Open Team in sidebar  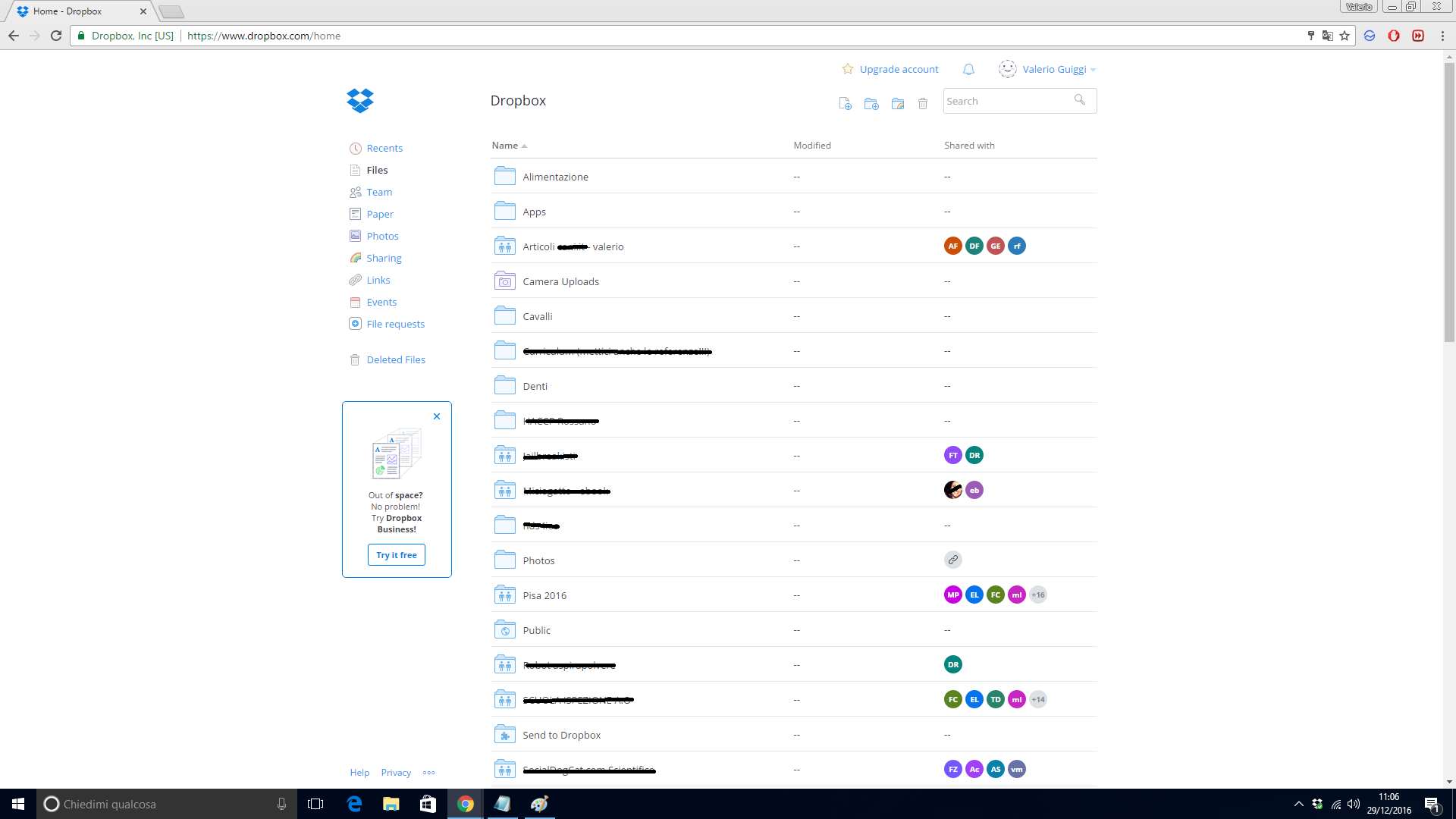click(379, 192)
